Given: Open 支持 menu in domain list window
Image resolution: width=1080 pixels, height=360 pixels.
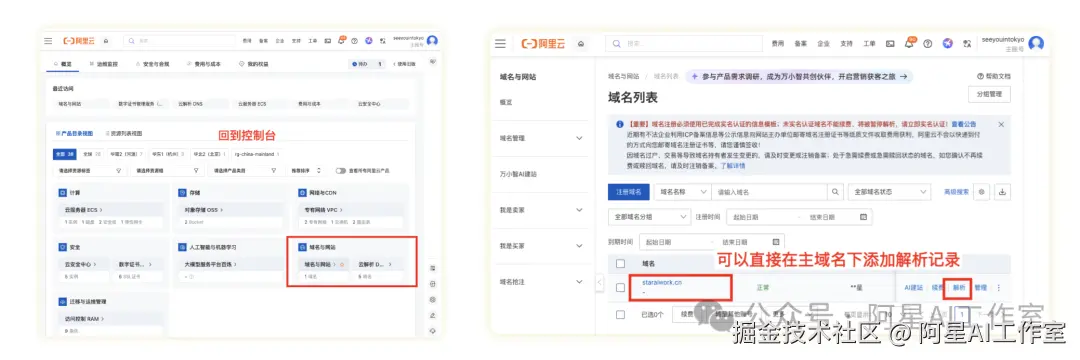Looking at the screenshot, I should coord(847,43).
